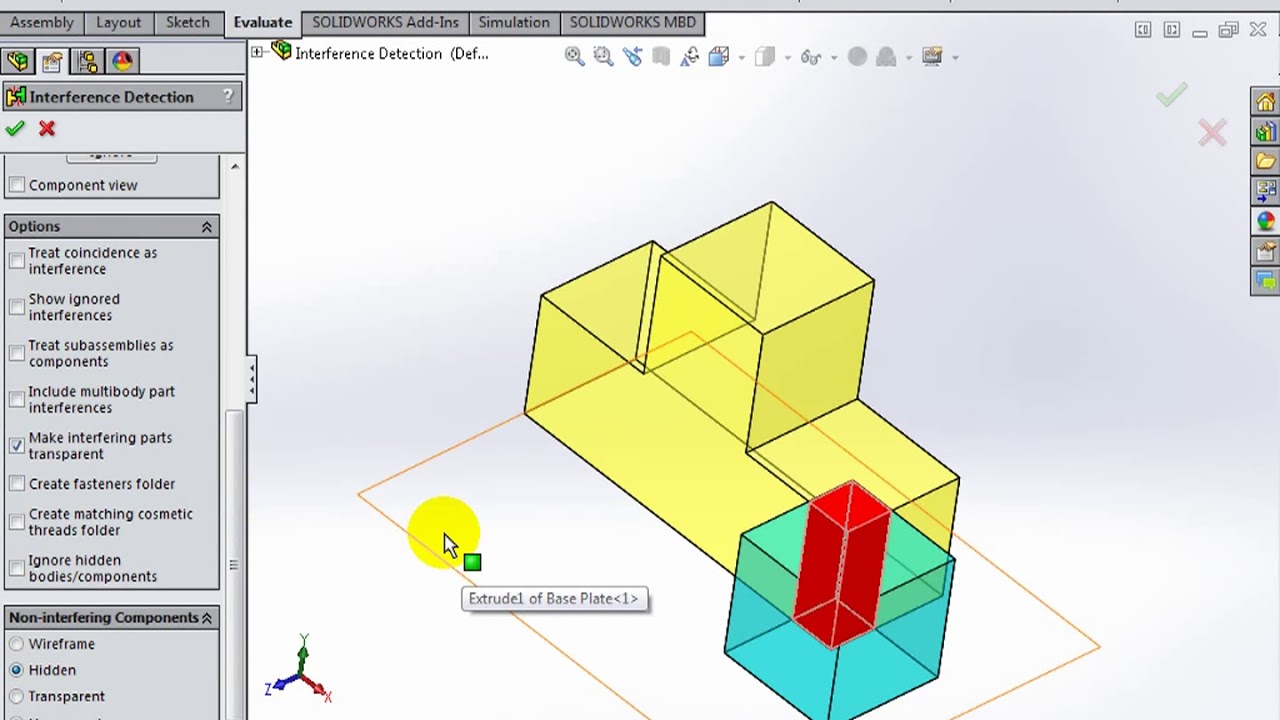
Task: Check Treat coincidence as interference
Action: (x=17, y=261)
